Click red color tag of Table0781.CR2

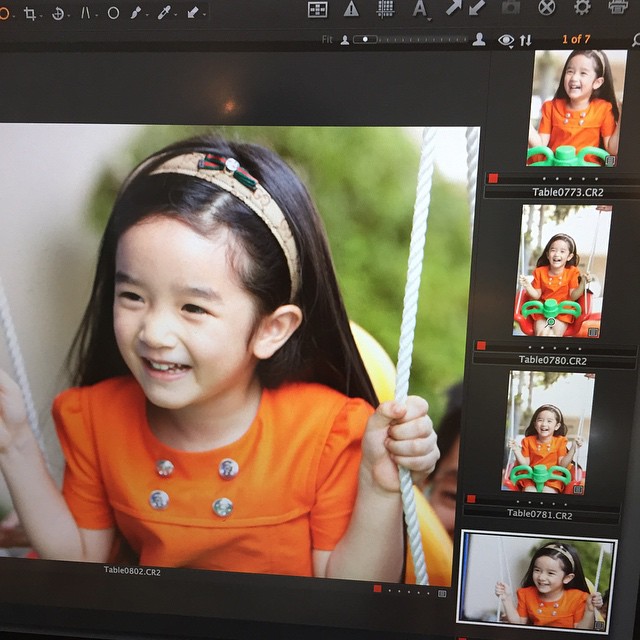tap(471, 498)
